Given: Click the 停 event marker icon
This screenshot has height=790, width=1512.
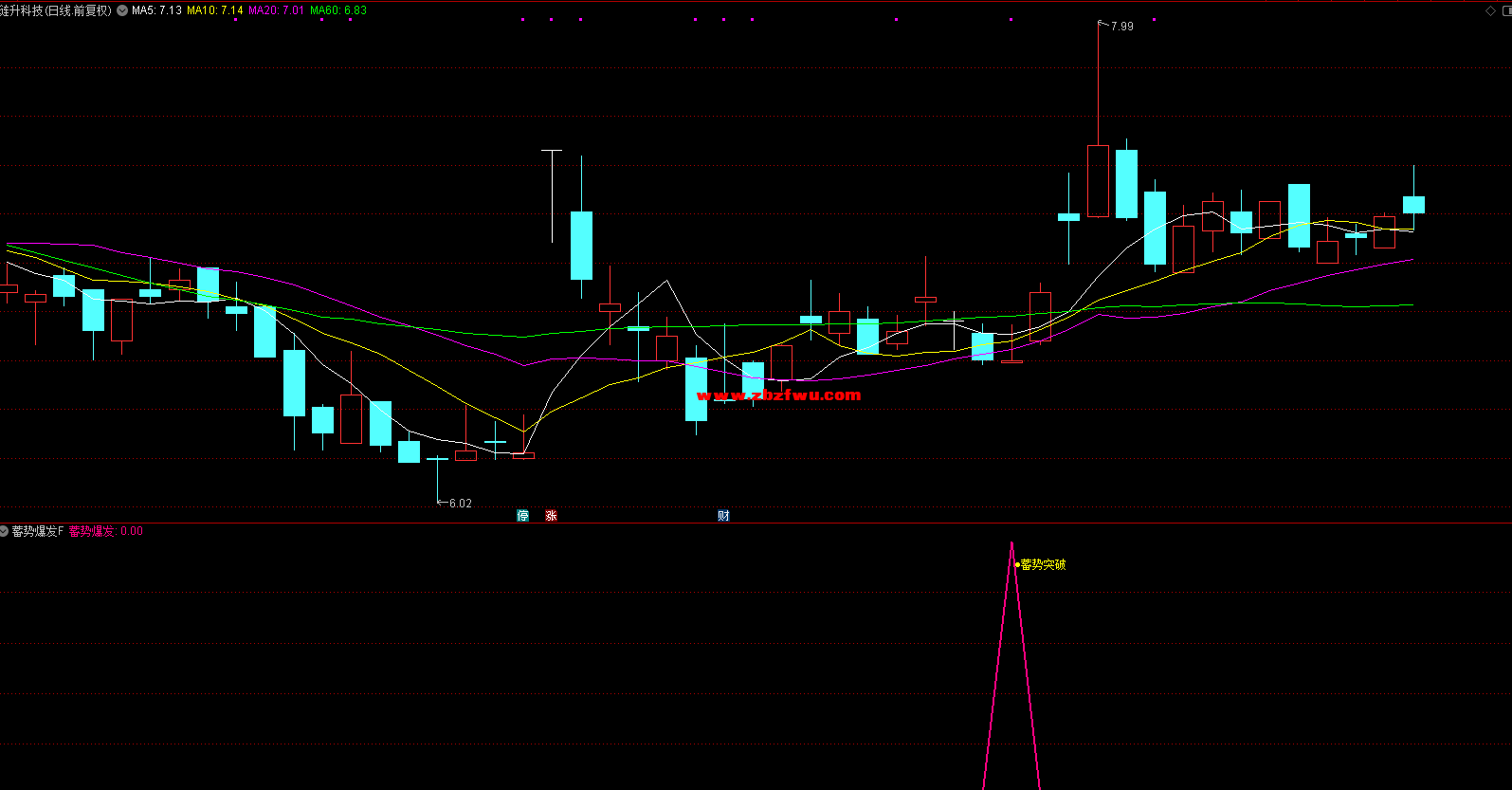Looking at the screenshot, I should [x=522, y=516].
